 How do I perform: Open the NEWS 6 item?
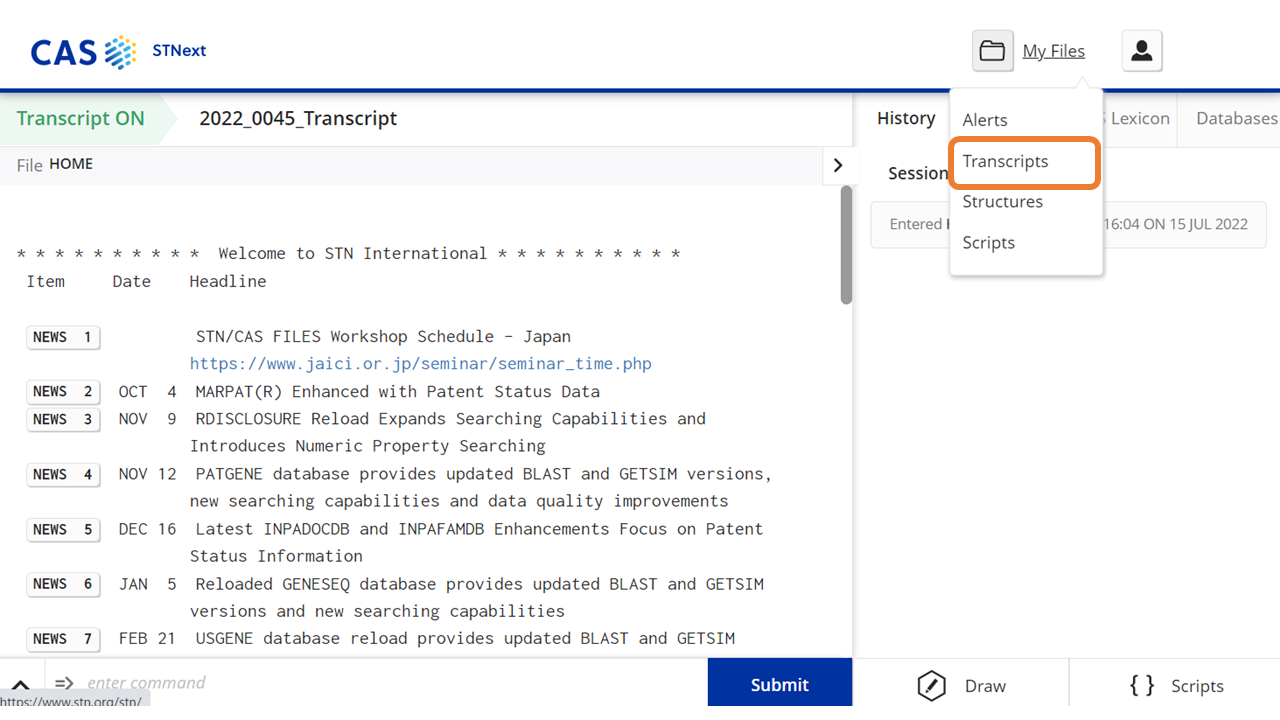tap(63, 584)
